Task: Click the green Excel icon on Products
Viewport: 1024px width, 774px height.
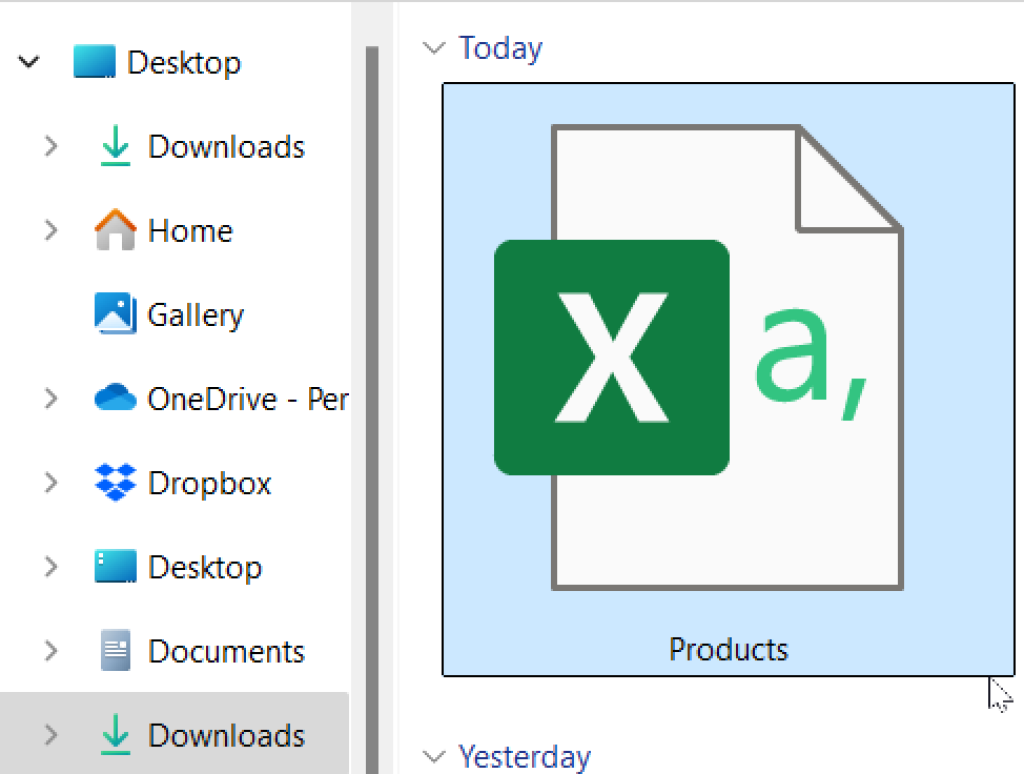Action: click(611, 356)
